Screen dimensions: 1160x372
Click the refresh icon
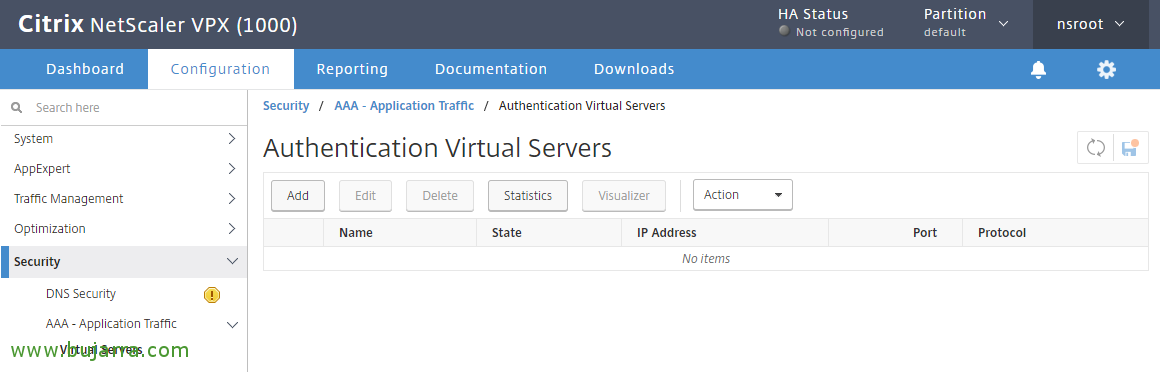[x=1096, y=147]
